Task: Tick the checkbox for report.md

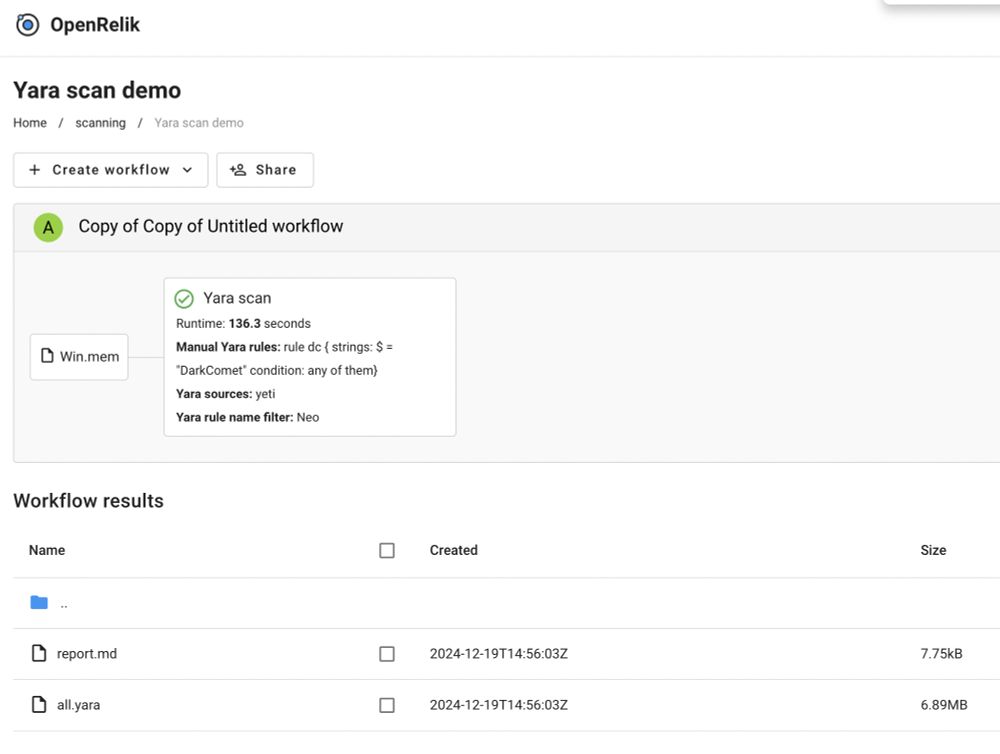Action: point(387,654)
